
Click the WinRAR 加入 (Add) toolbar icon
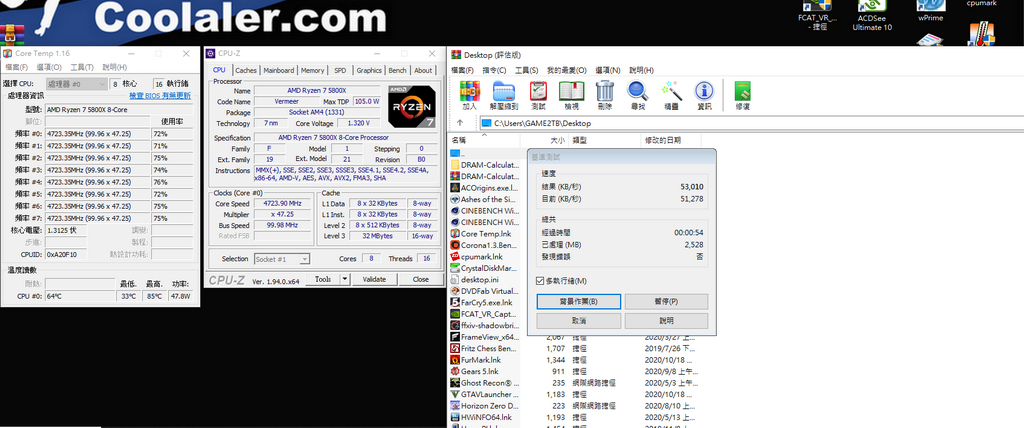tap(469, 96)
